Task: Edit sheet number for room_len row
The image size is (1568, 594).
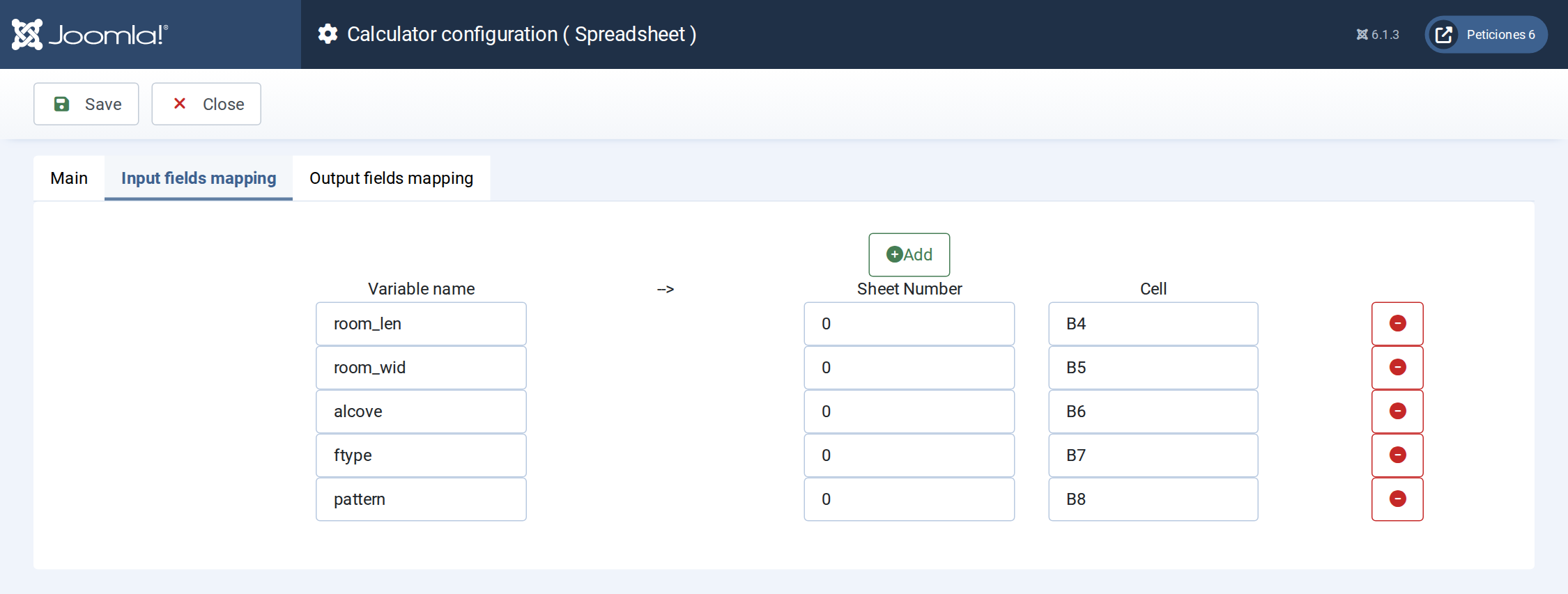Action: 909,324
